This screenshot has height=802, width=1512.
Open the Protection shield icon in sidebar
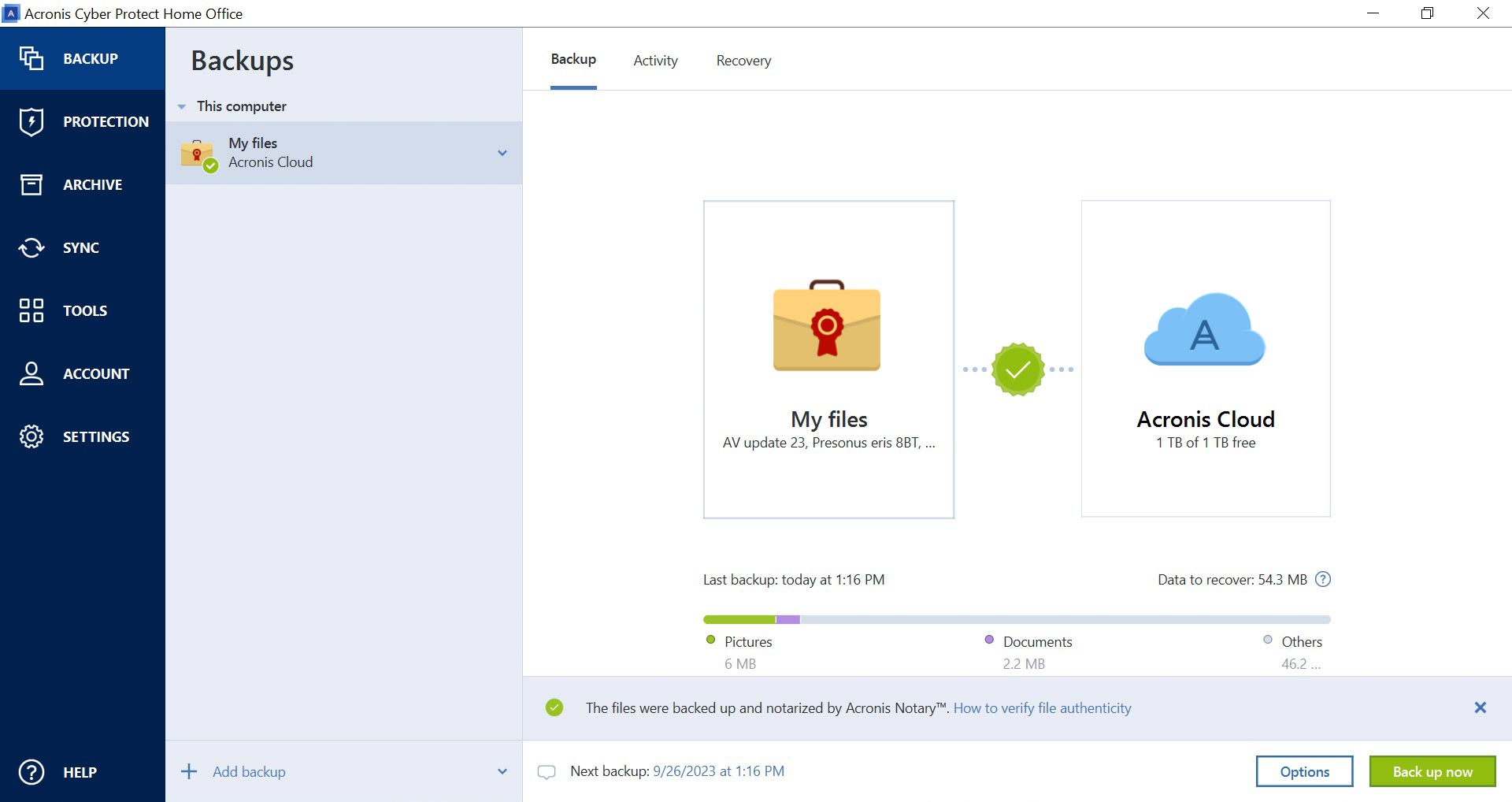click(x=31, y=121)
